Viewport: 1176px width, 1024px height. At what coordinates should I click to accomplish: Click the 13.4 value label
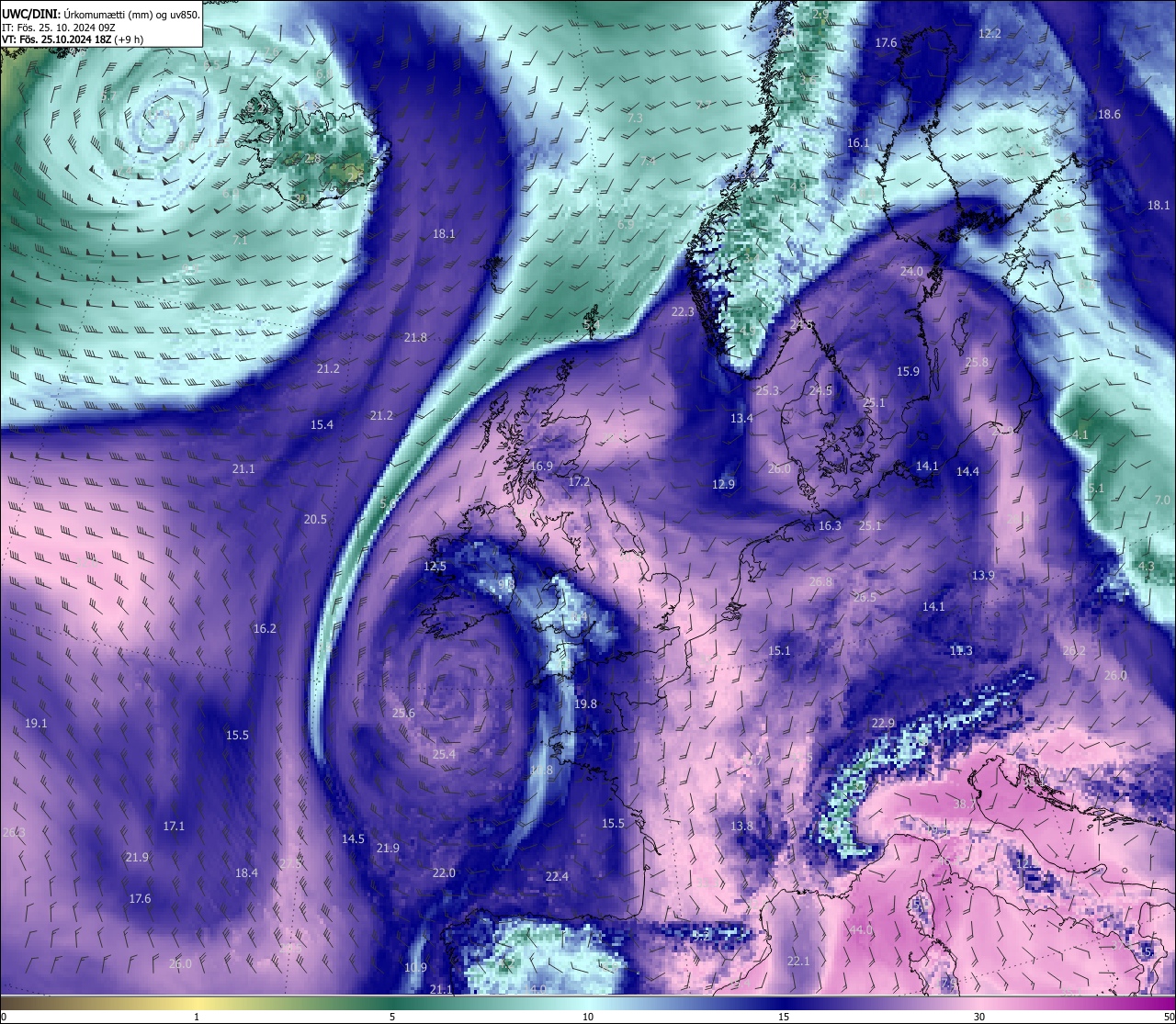741,418
